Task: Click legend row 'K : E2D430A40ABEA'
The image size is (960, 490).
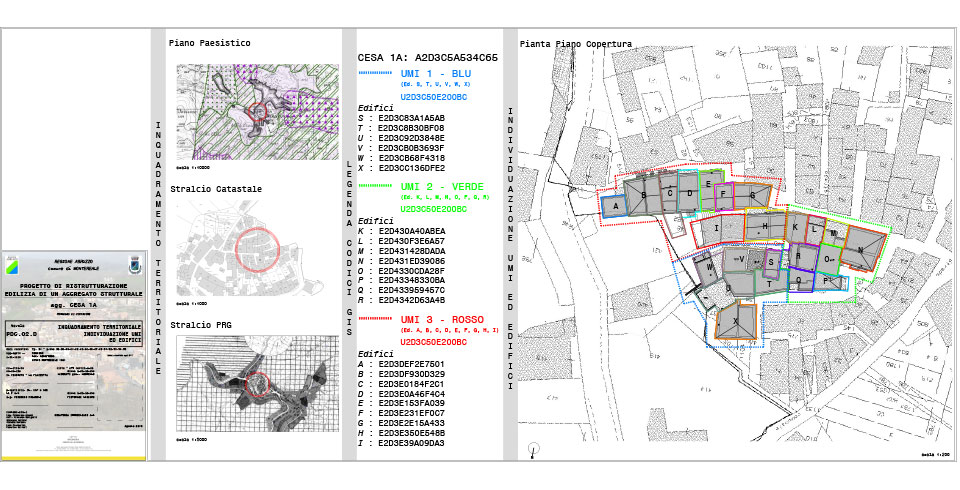Action: [x=402, y=231]
